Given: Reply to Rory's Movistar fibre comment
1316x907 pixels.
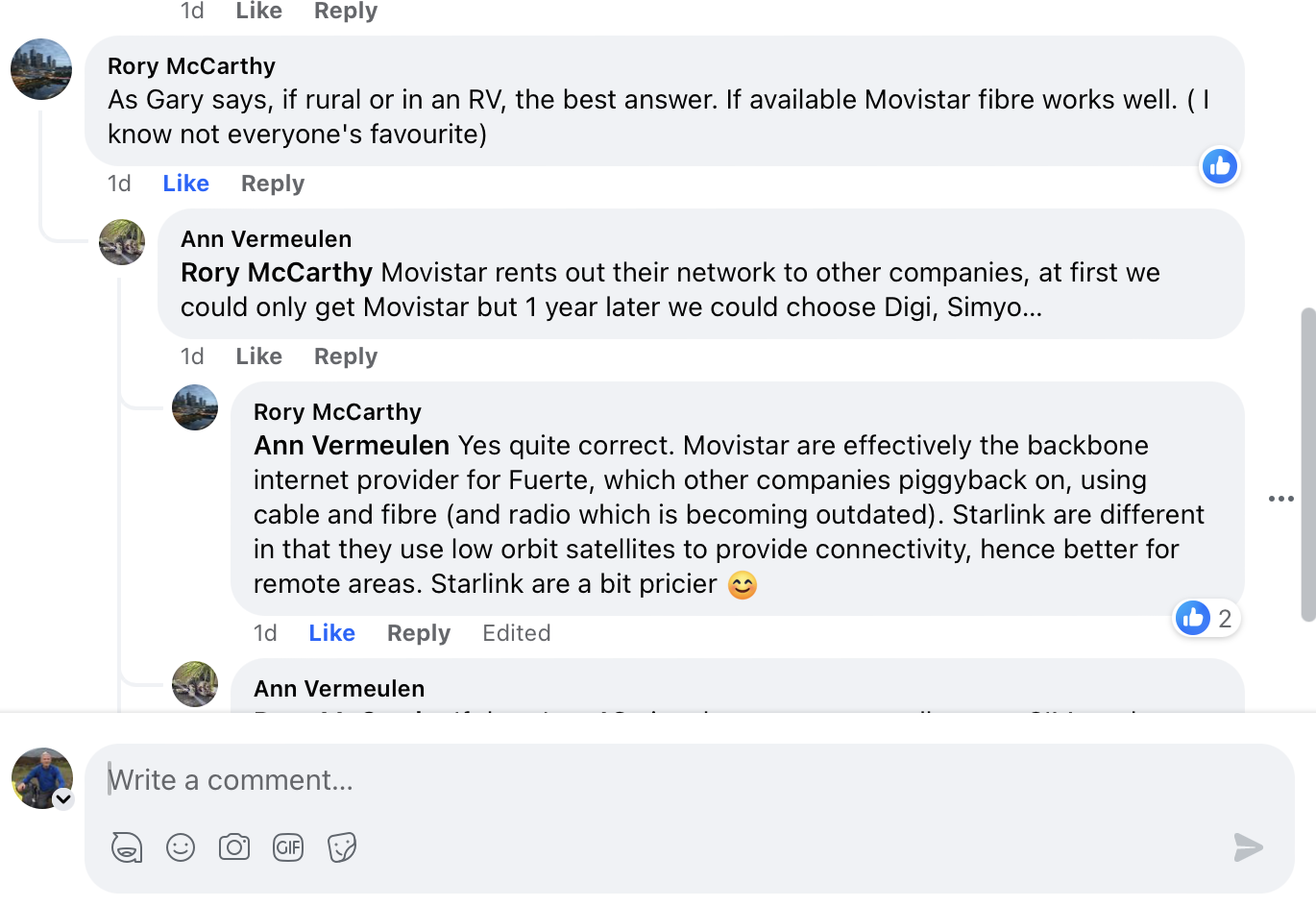Looking at the screenshot, I should point(272,184).
